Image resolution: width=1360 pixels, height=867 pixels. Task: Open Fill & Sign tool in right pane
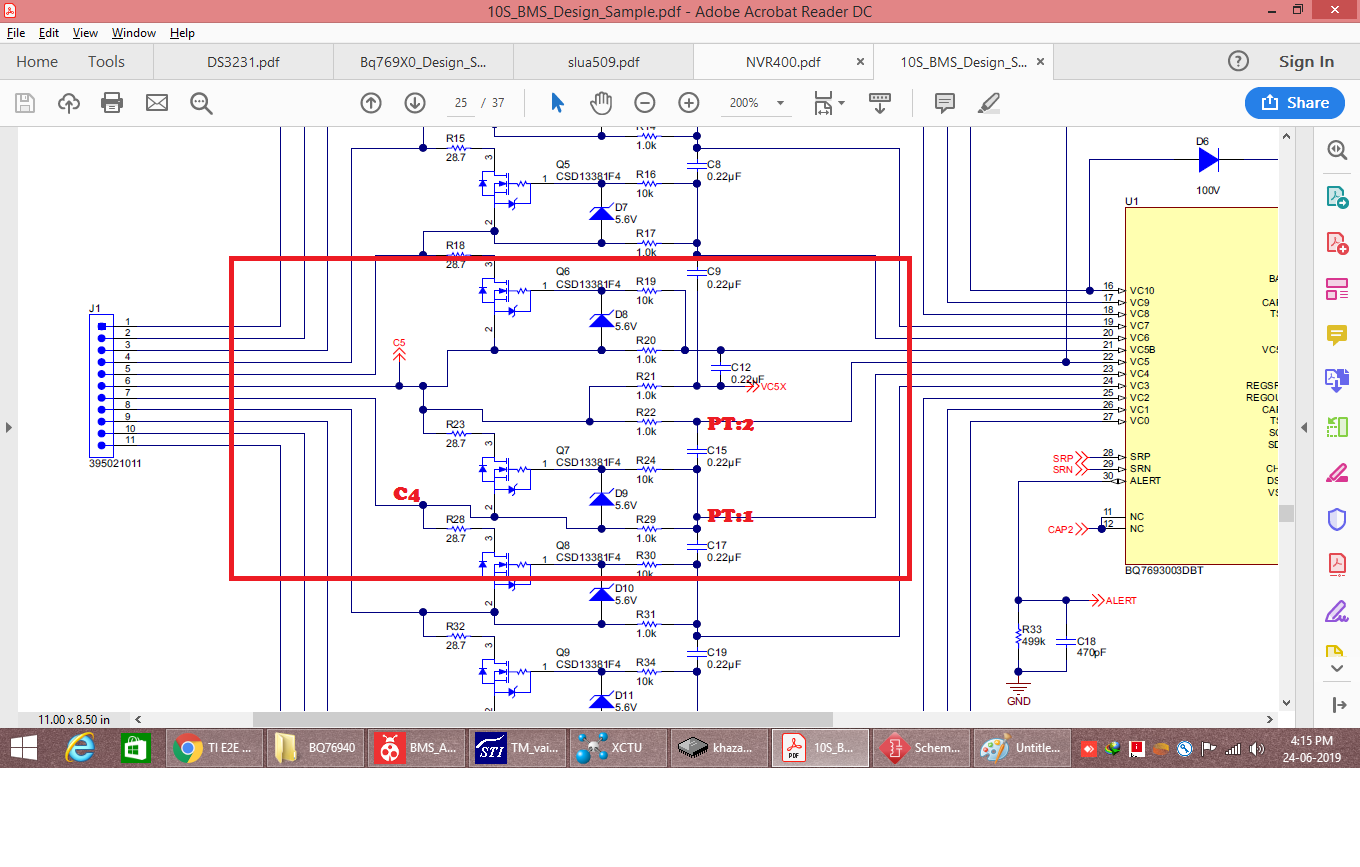coord(1337,611)
